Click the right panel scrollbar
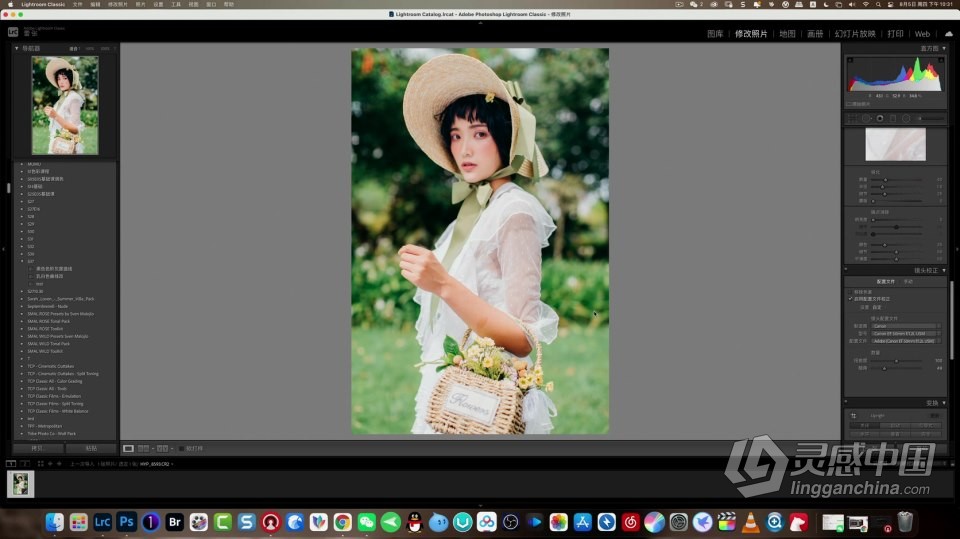Viewport: 960px width, 539px height. 951,320
